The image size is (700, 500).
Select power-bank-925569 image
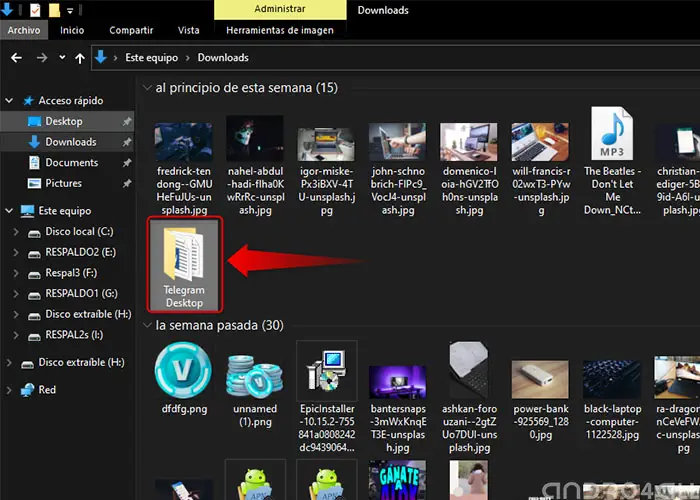(x=541, y=400)
